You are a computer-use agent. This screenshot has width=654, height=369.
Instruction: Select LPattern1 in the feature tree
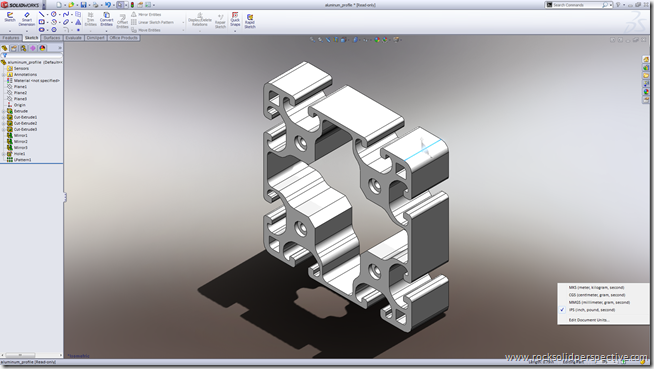(19, 160)
